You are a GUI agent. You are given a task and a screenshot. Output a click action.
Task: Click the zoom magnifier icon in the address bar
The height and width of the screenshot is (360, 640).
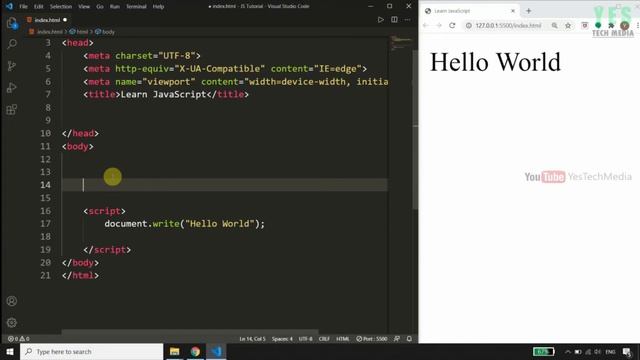coord(555,25)
